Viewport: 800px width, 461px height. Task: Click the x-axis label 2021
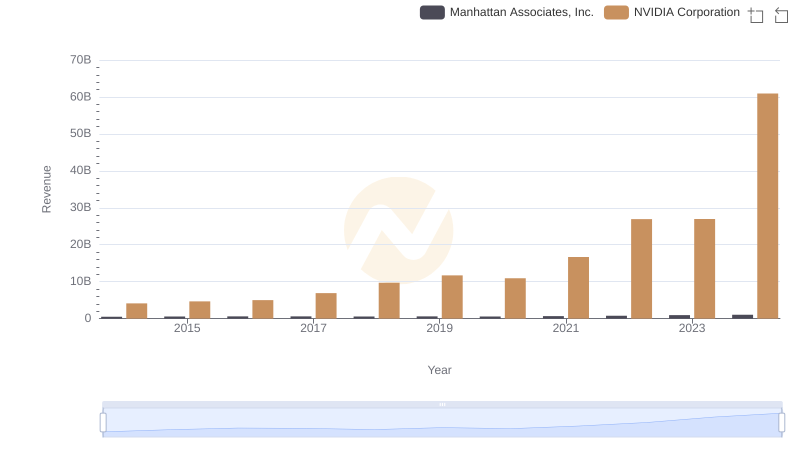566,328
